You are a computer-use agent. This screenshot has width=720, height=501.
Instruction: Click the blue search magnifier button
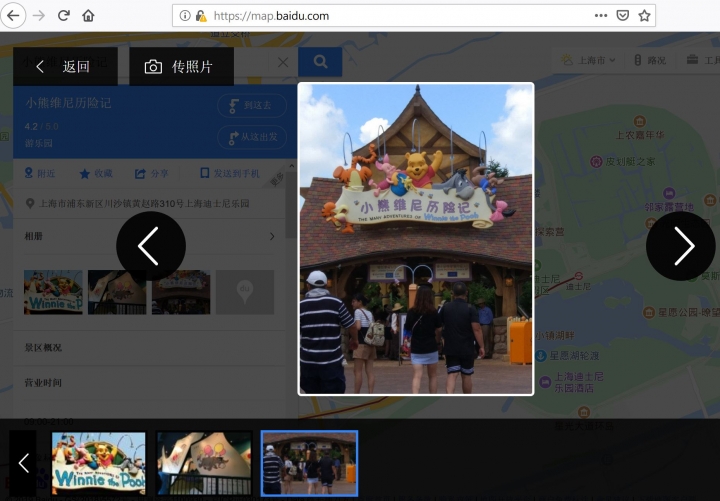(320, 62)
